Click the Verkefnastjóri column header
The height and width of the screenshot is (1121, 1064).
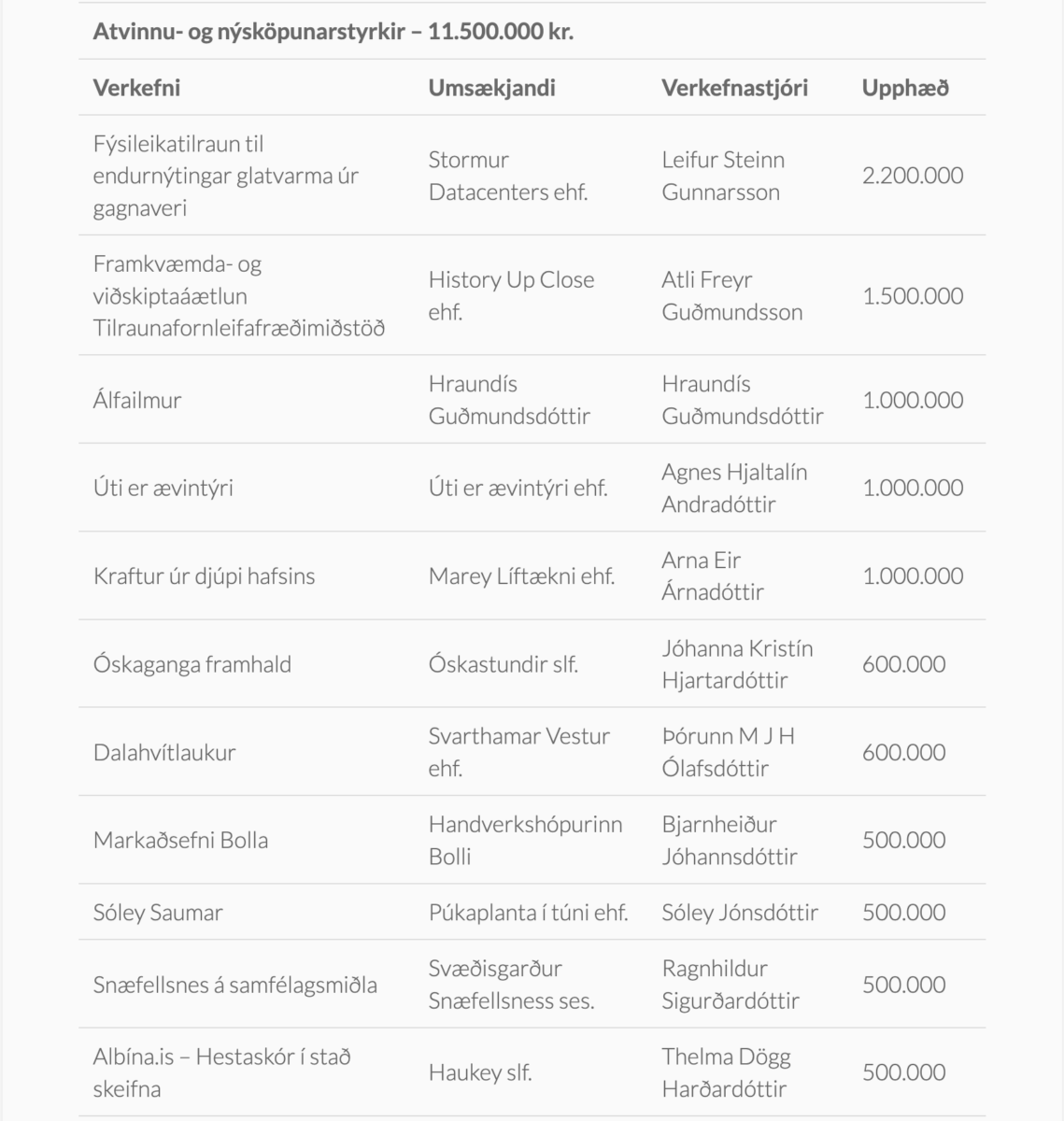(734, 88)
